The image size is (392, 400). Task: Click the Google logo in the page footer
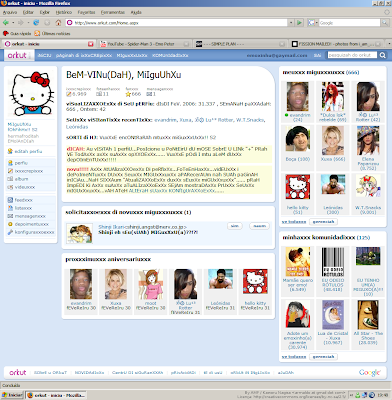[x=369, y=372]
